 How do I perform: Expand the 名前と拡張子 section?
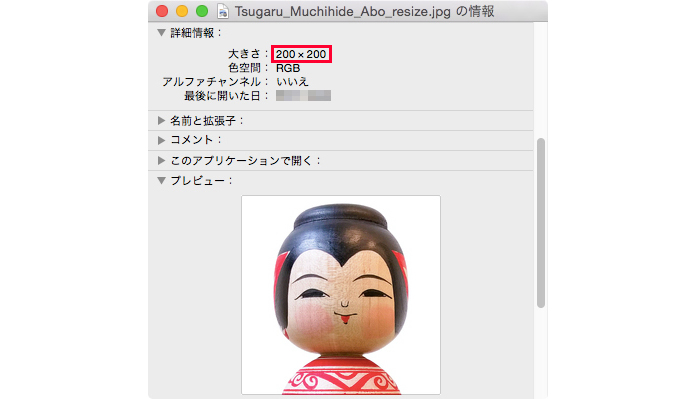[x=162, y=121]
